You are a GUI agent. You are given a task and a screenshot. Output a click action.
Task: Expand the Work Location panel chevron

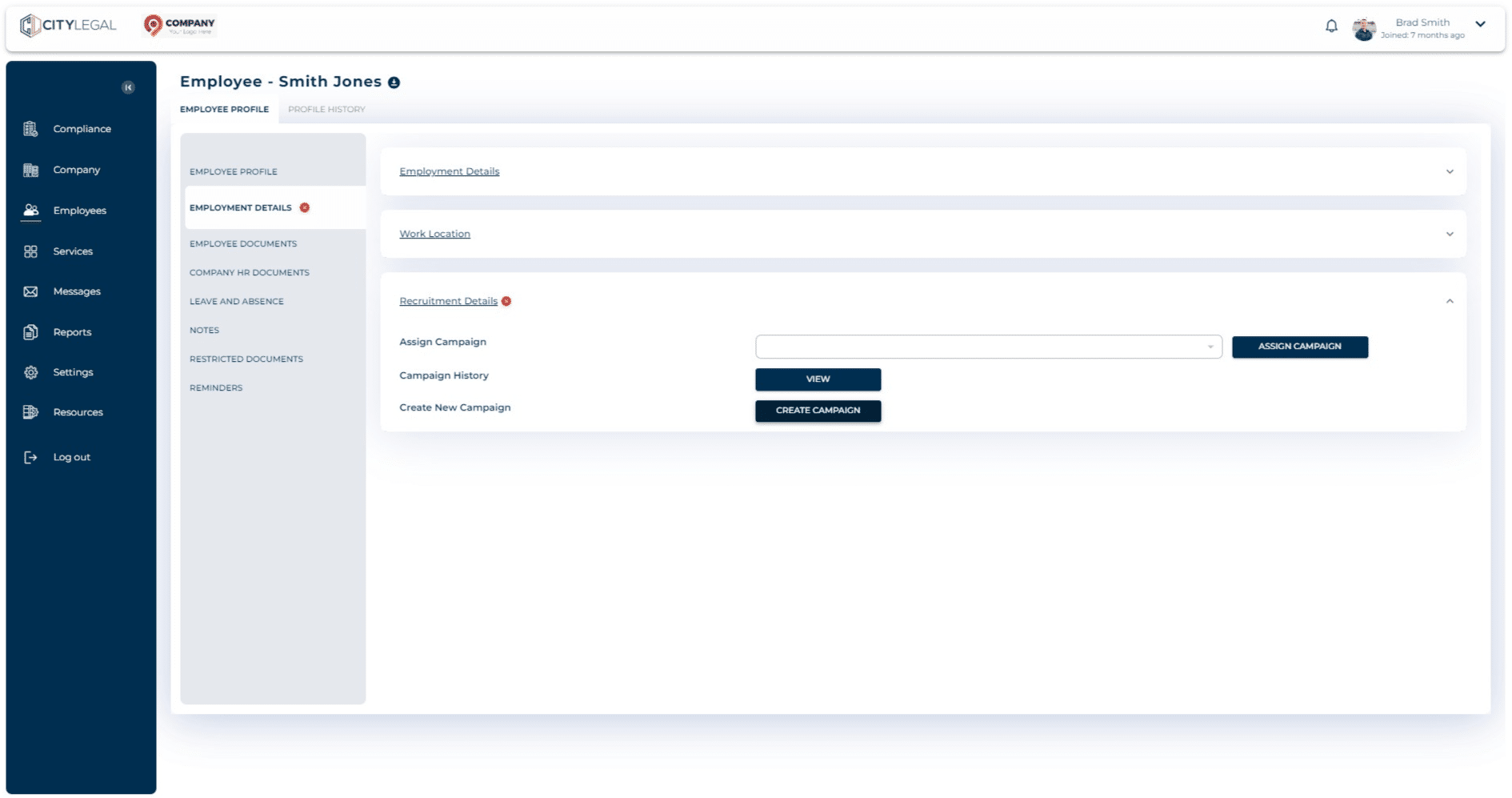1450,234
